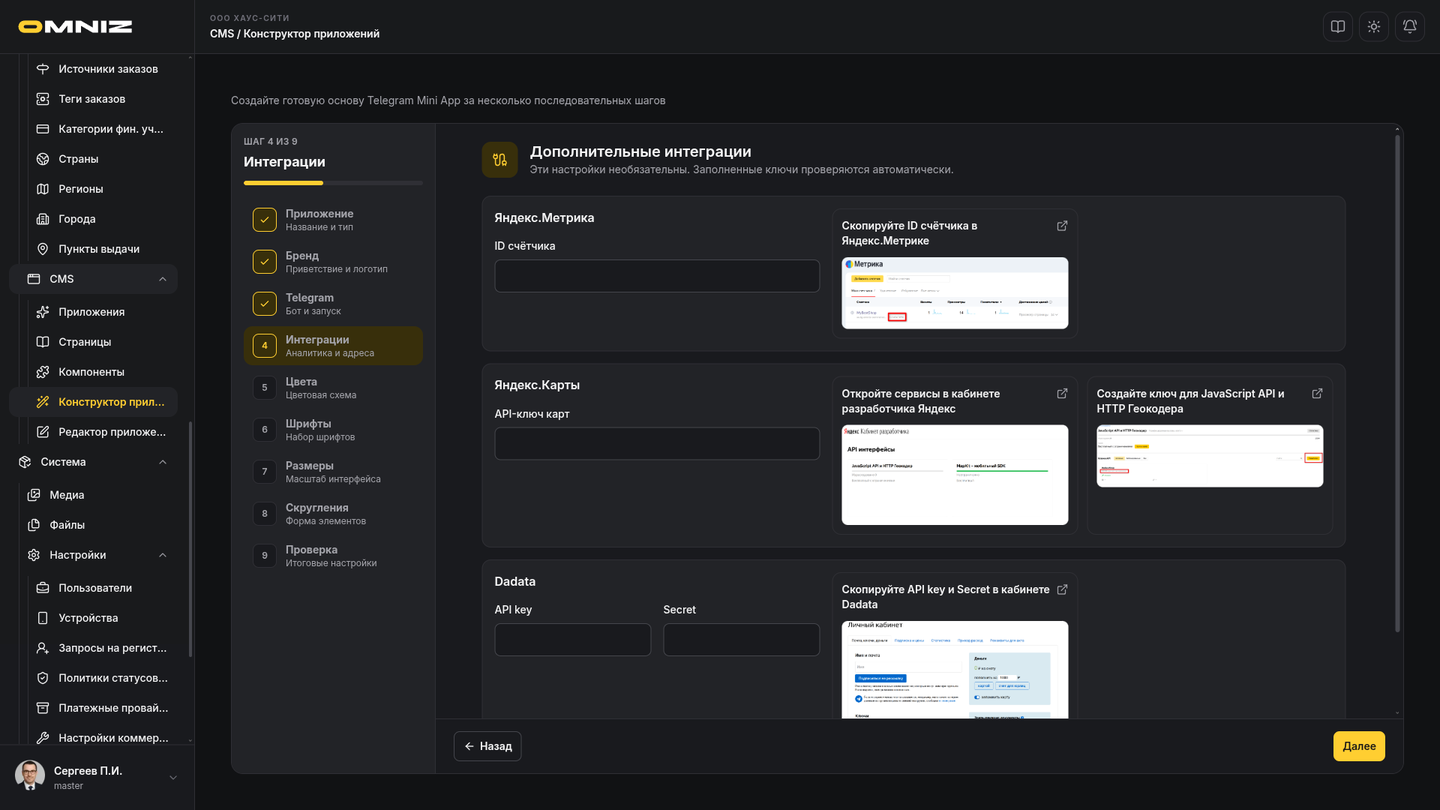This screenshot has height=810, width=1440.
Task: Click the OMNIZ logo
Action: pos(75,27)
